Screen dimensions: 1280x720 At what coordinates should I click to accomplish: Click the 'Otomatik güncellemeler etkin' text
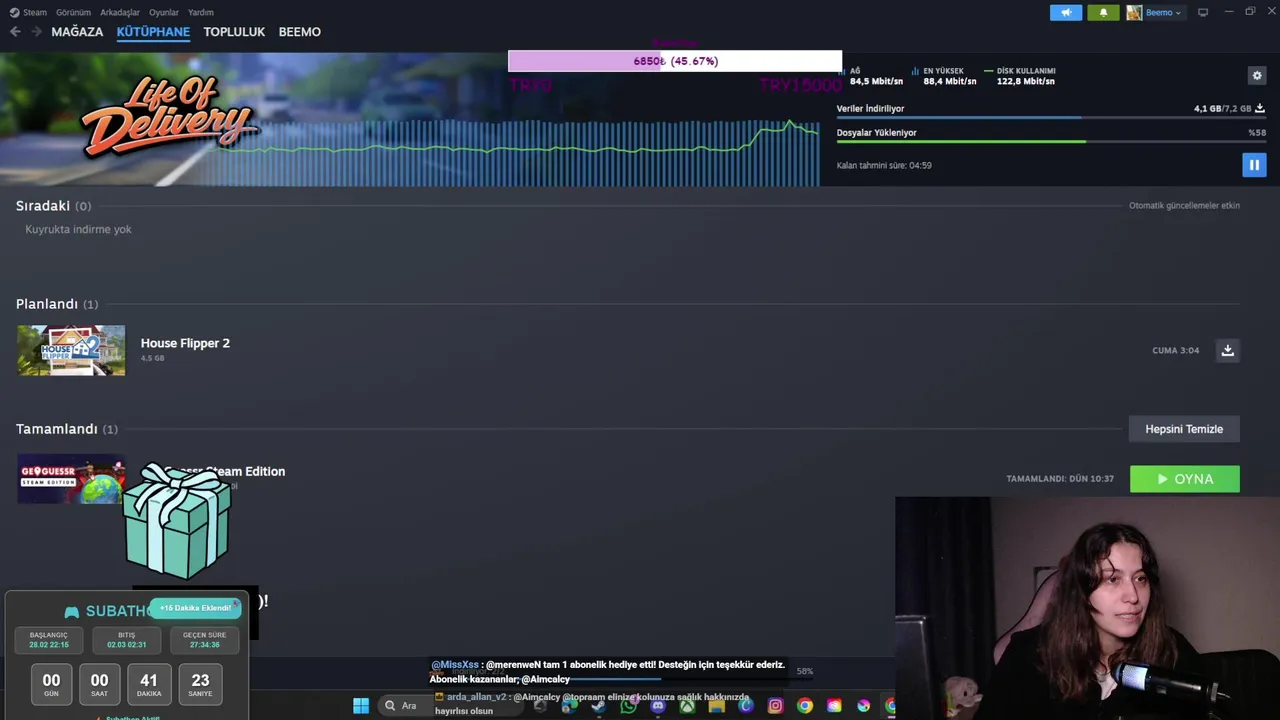pyautogui.click(x=1184, y=206)
